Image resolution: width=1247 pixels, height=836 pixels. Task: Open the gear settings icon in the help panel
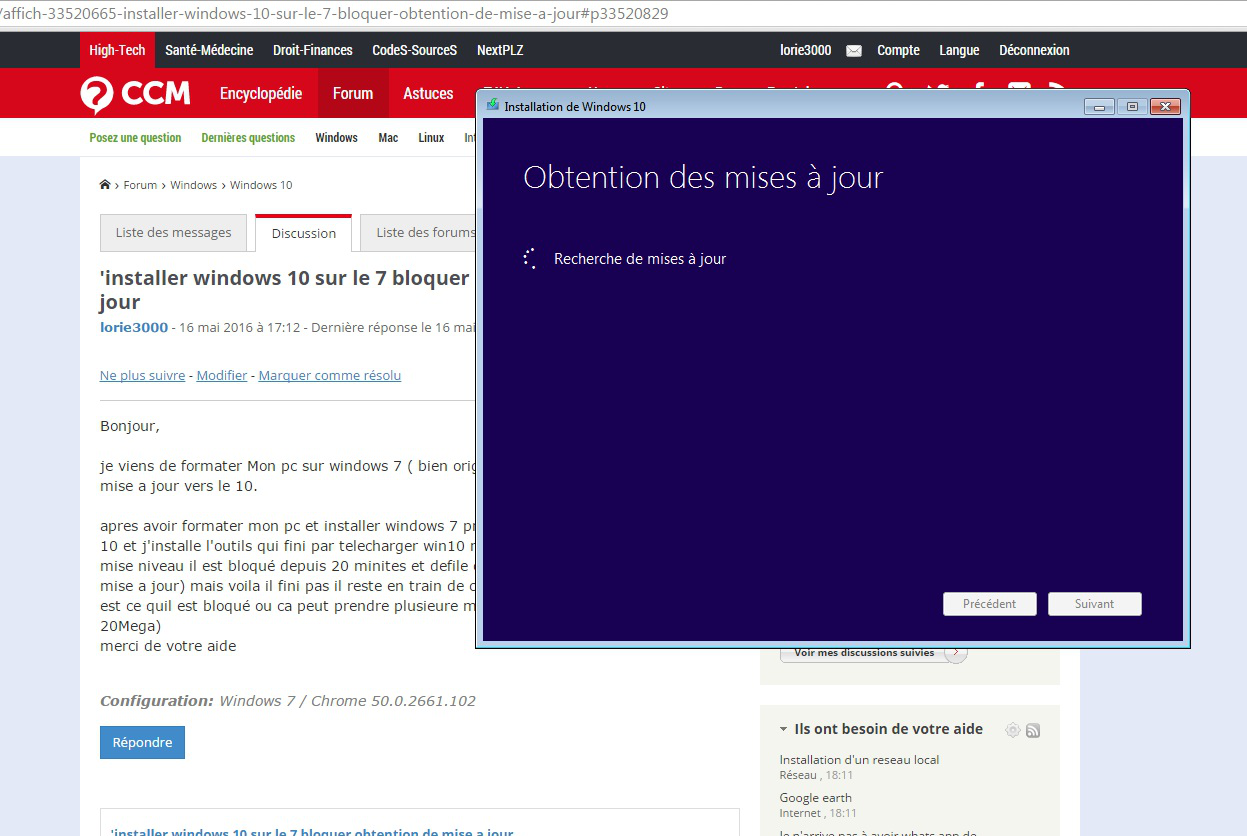(x=1013, y=730)
